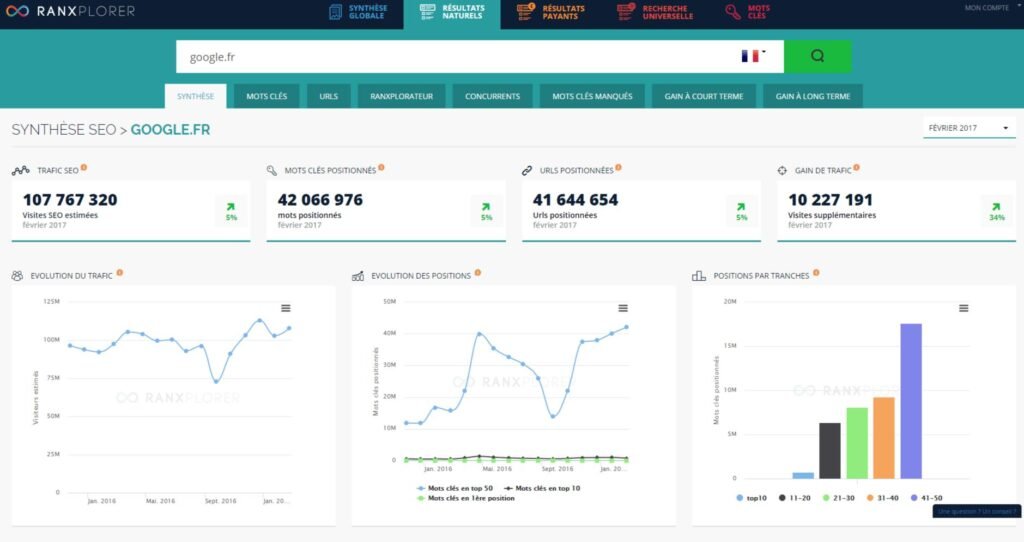Screen dimensions: 1024x542
Task: Open the Février 2017 date dropdown
Action: (969, 128)
